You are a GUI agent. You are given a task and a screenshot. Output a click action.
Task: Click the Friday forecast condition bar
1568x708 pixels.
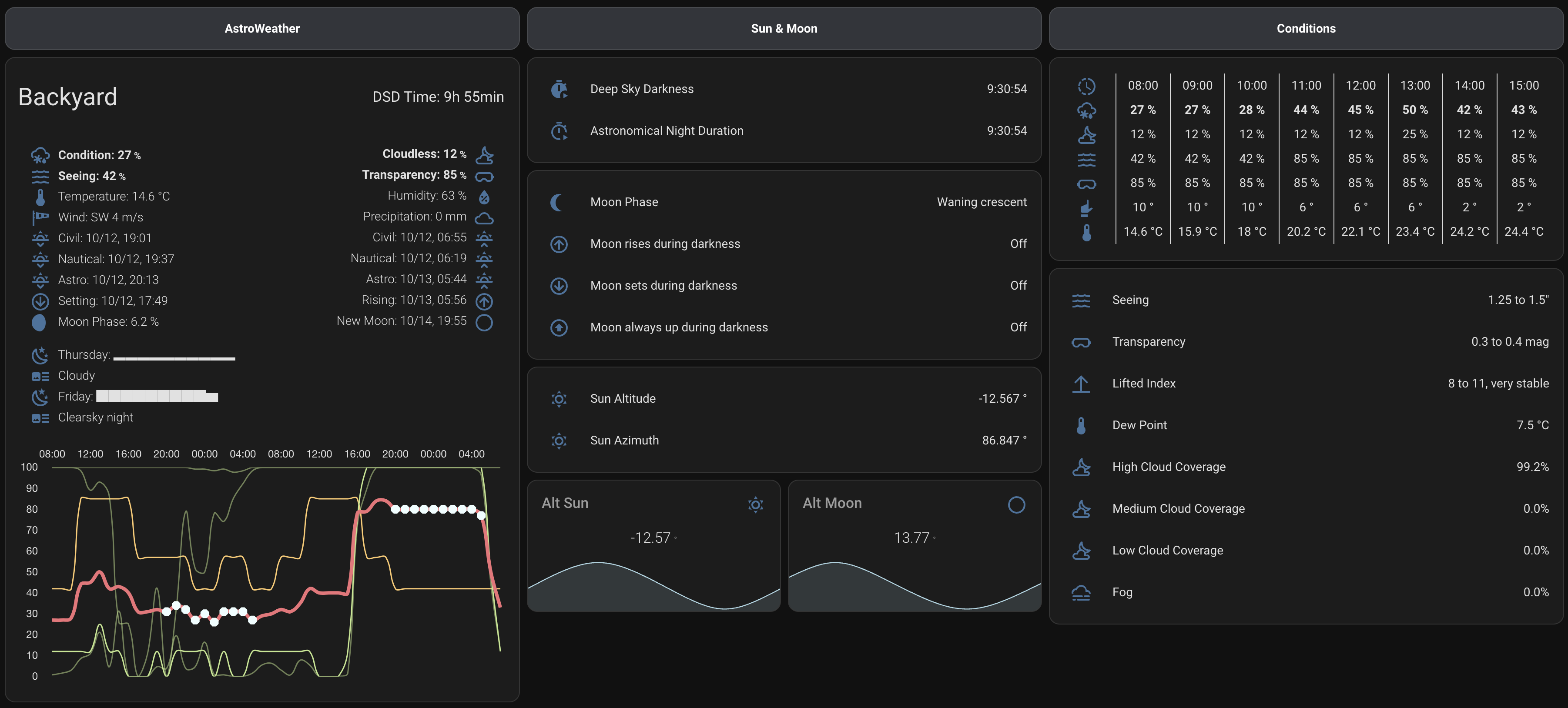pos(157,397)
